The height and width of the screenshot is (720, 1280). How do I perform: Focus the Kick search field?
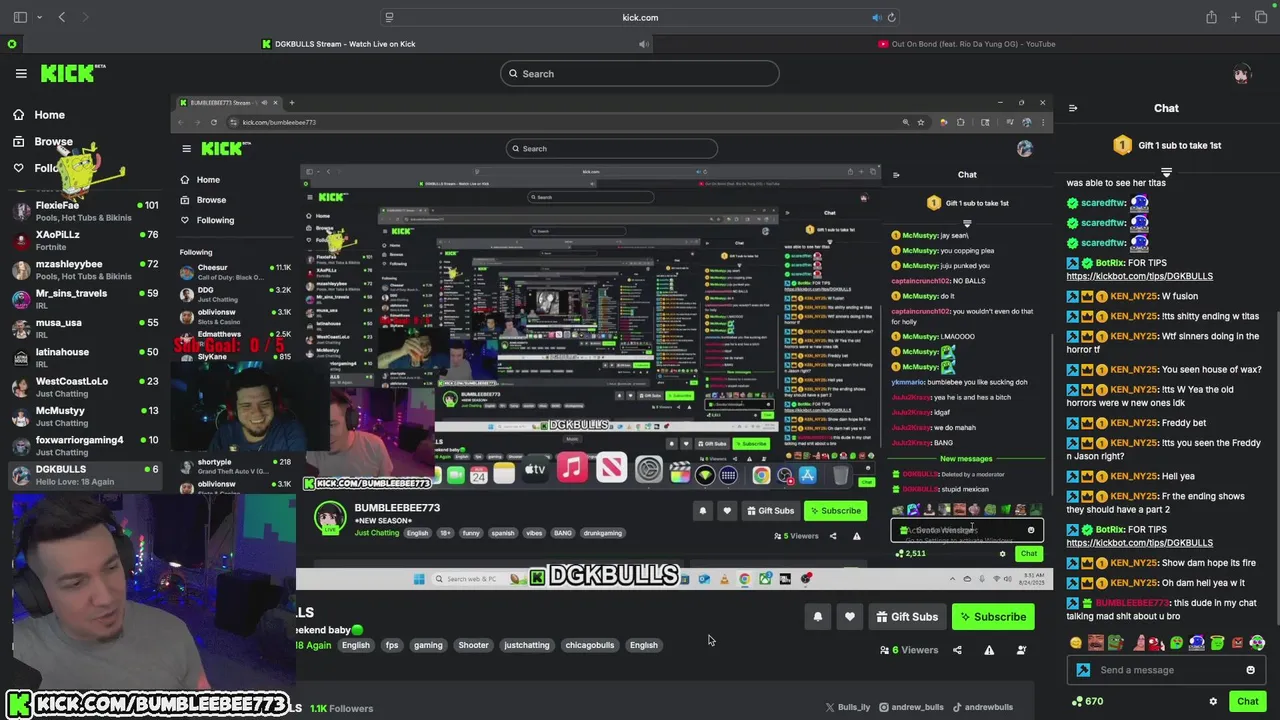pyautogui.click(x=640, y=73)
